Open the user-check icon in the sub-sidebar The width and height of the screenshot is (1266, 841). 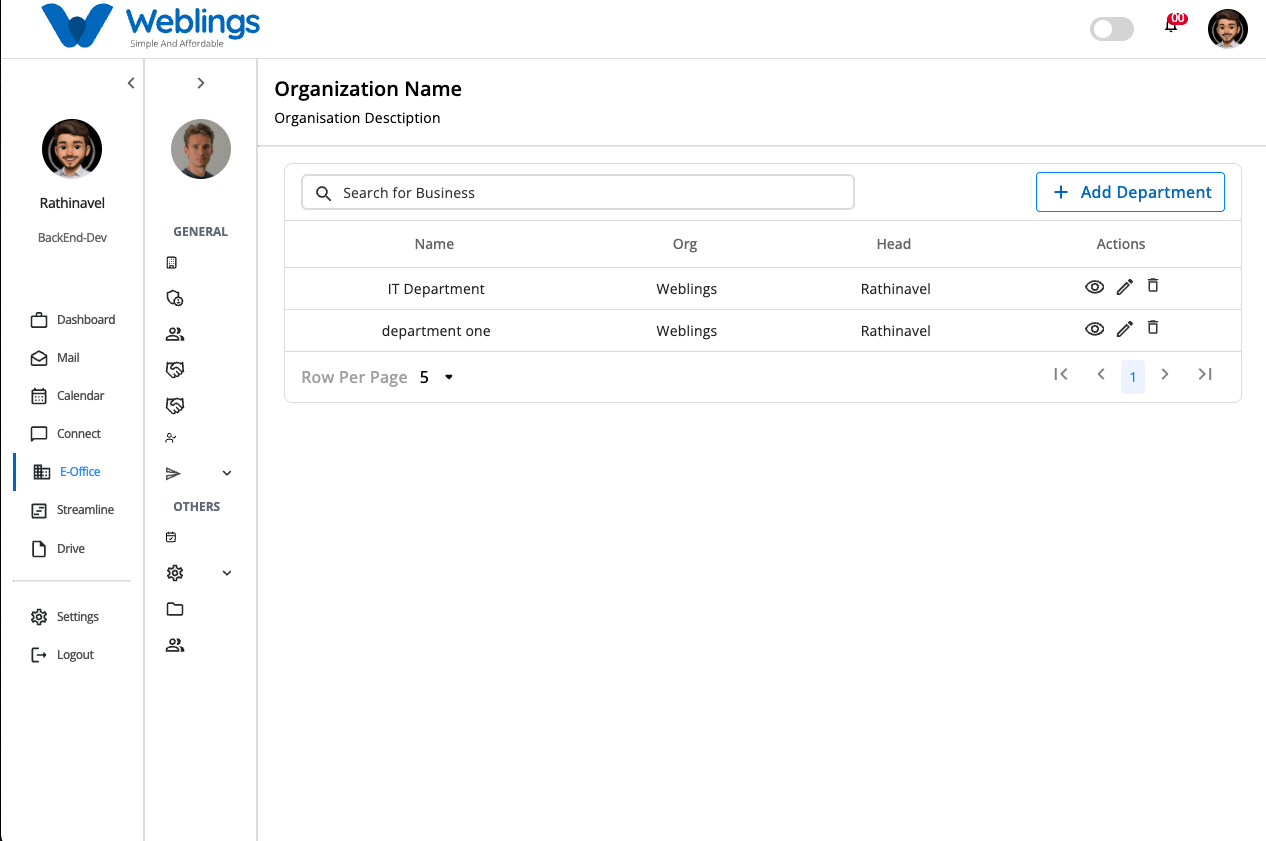171,438
